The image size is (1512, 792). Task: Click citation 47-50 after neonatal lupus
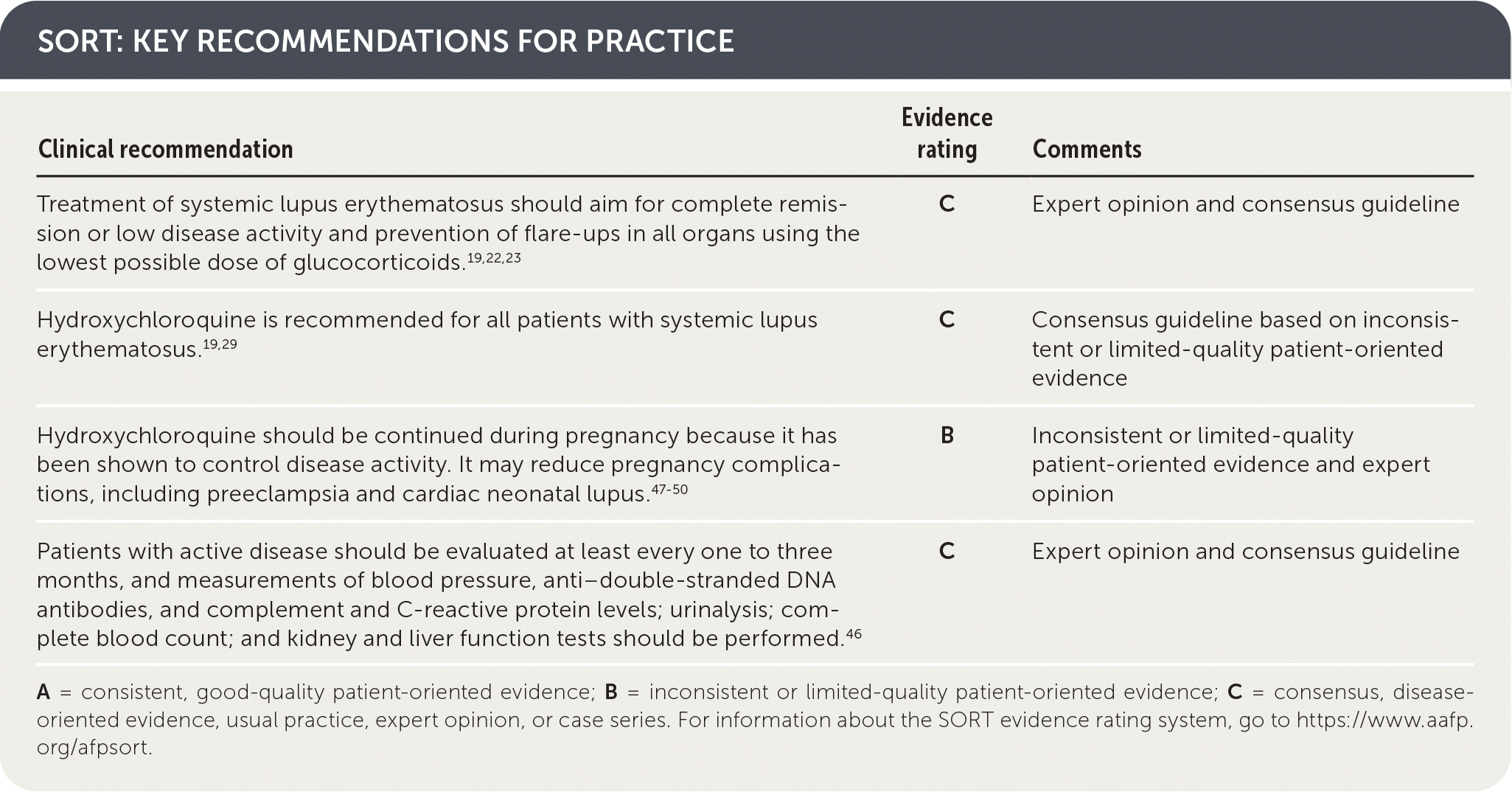point(669,489)
